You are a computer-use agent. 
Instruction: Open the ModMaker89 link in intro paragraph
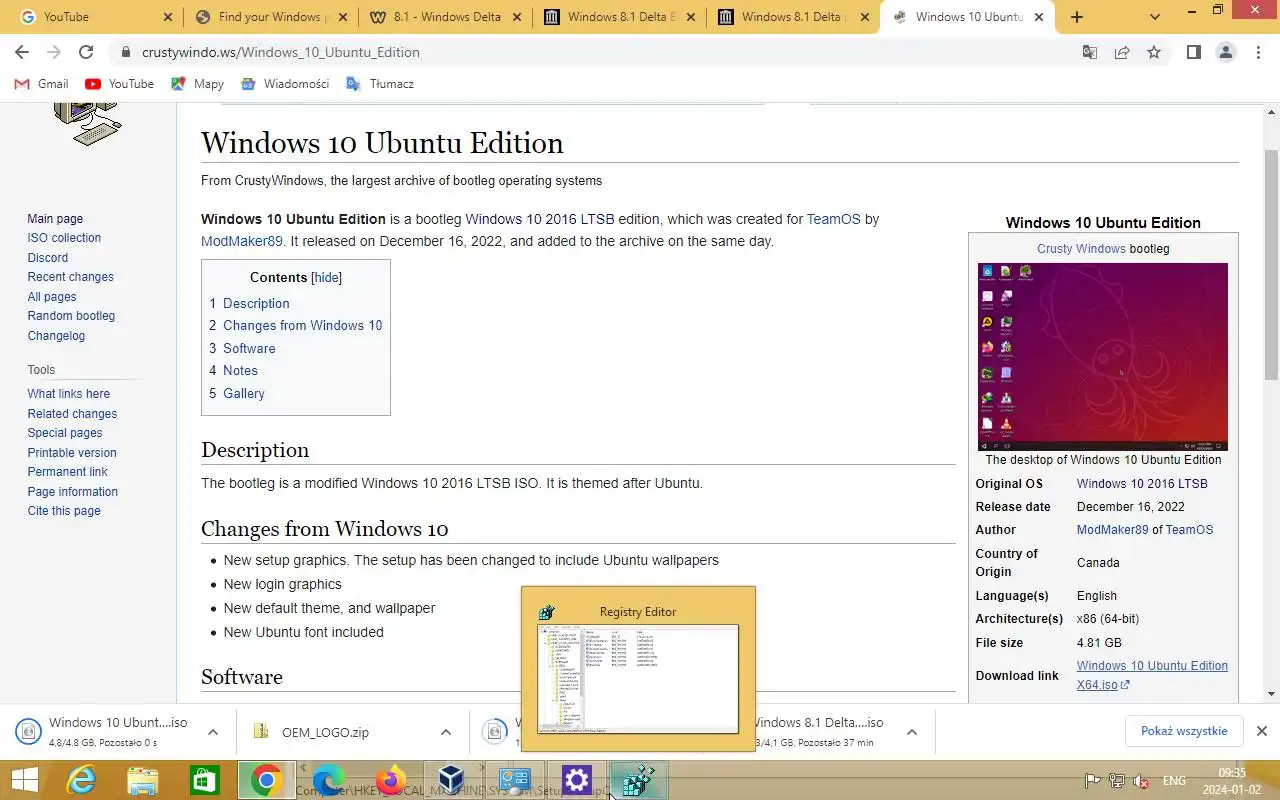pos(242,241)
